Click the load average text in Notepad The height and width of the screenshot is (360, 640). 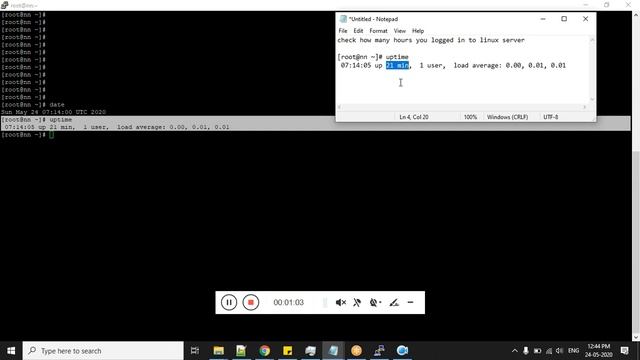pos(509,65)
